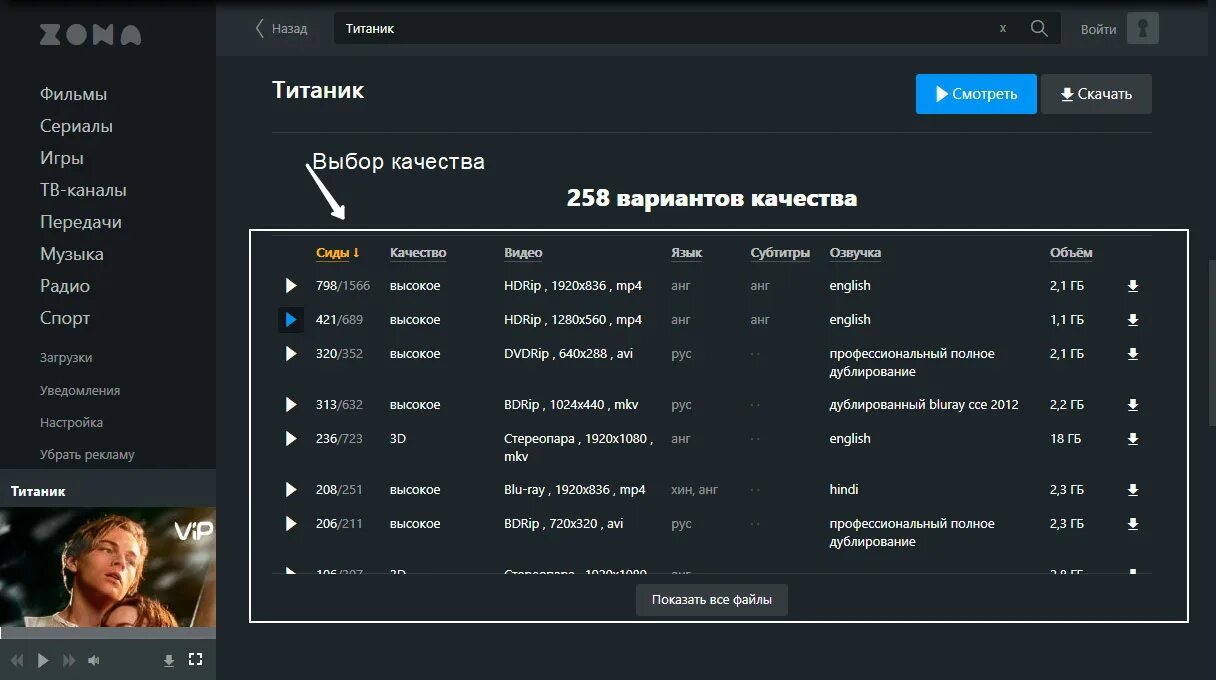
Task: Fast forward in the mini player
Action: pos(69,660)
